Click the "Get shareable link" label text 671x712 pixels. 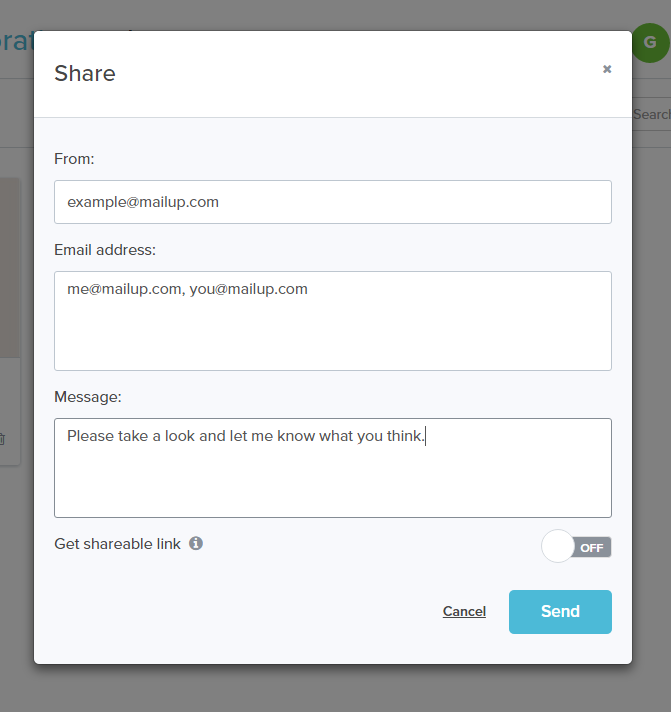(x=118, y=544)
